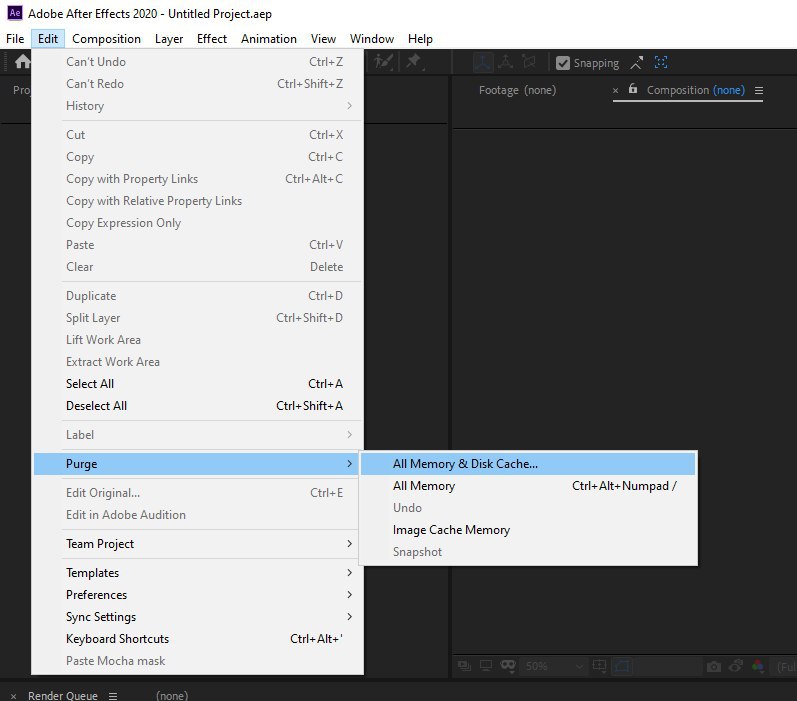Click the Edit in Adobe Audition entry
Viewport: 797px width, 701px height.
tap(198, 514)
